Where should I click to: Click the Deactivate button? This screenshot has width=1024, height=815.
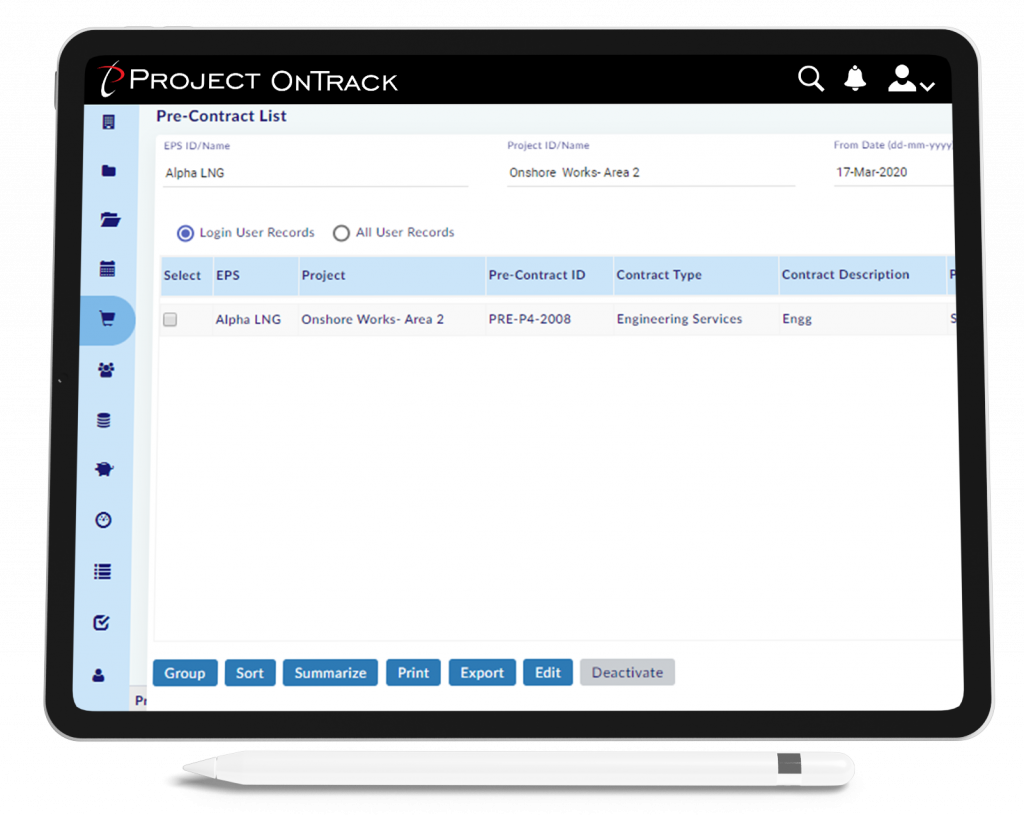627,673
